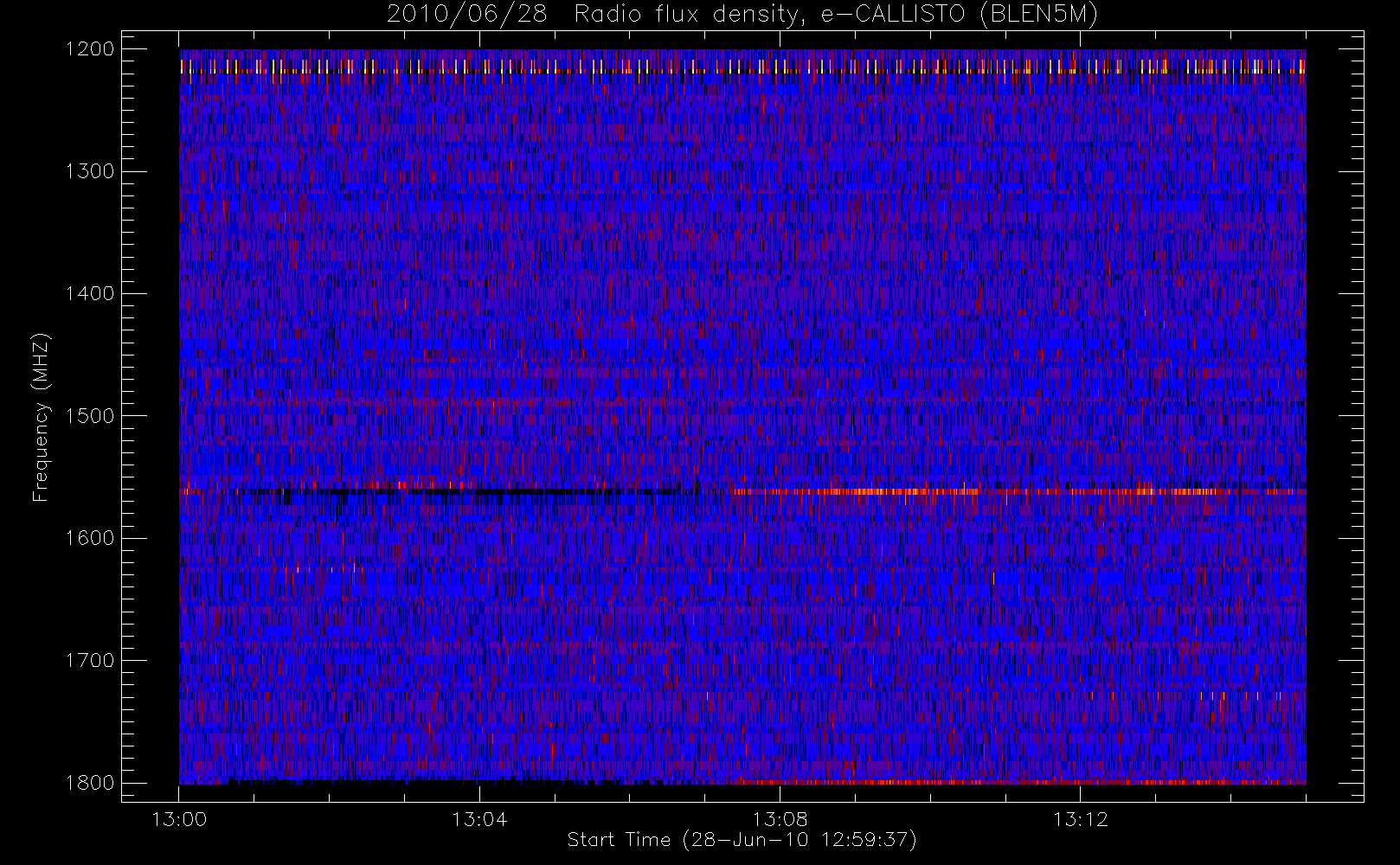This screenshot has width=1400, height=865.
Task: Click the bright orange emission band near 1560 MHz
Action: point(1018,491)
